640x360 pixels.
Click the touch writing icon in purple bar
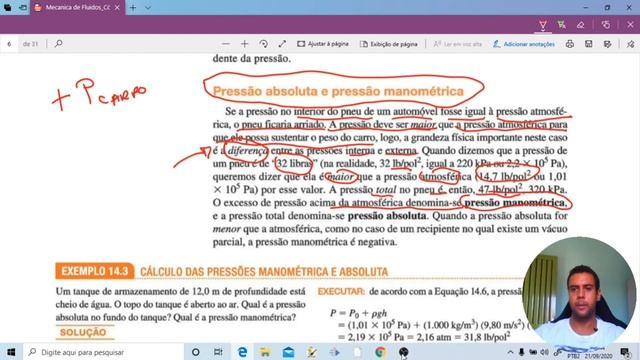pyautogui.click(x=606, y=25)
